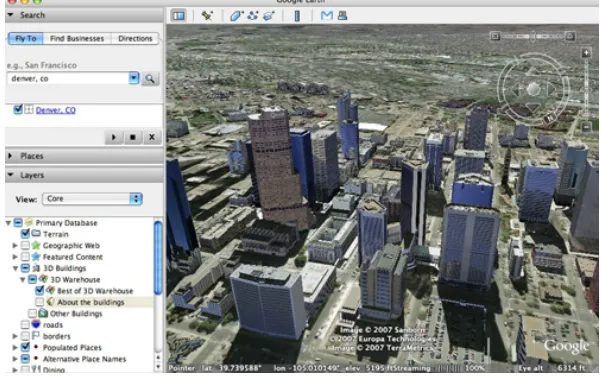601x376 pixels.
Task: Click the Layers scrollbar down arrow
Action: click(x=158, y=367)
